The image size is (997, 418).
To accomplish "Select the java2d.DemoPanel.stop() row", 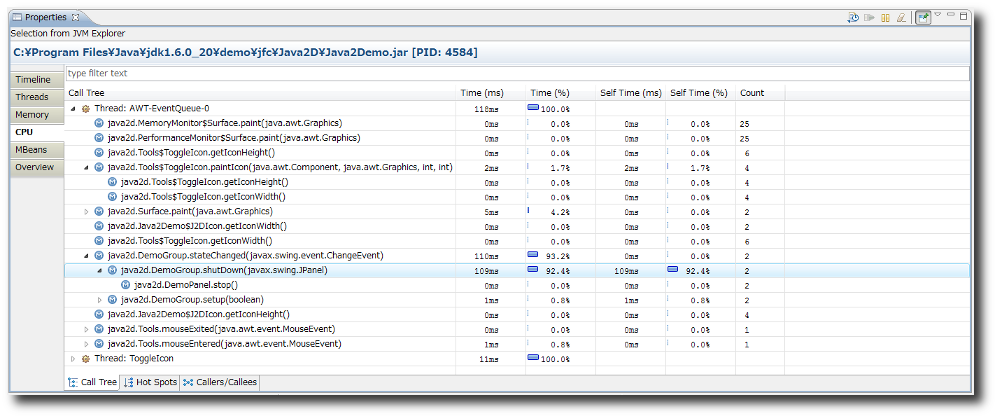I will point(518,285).
